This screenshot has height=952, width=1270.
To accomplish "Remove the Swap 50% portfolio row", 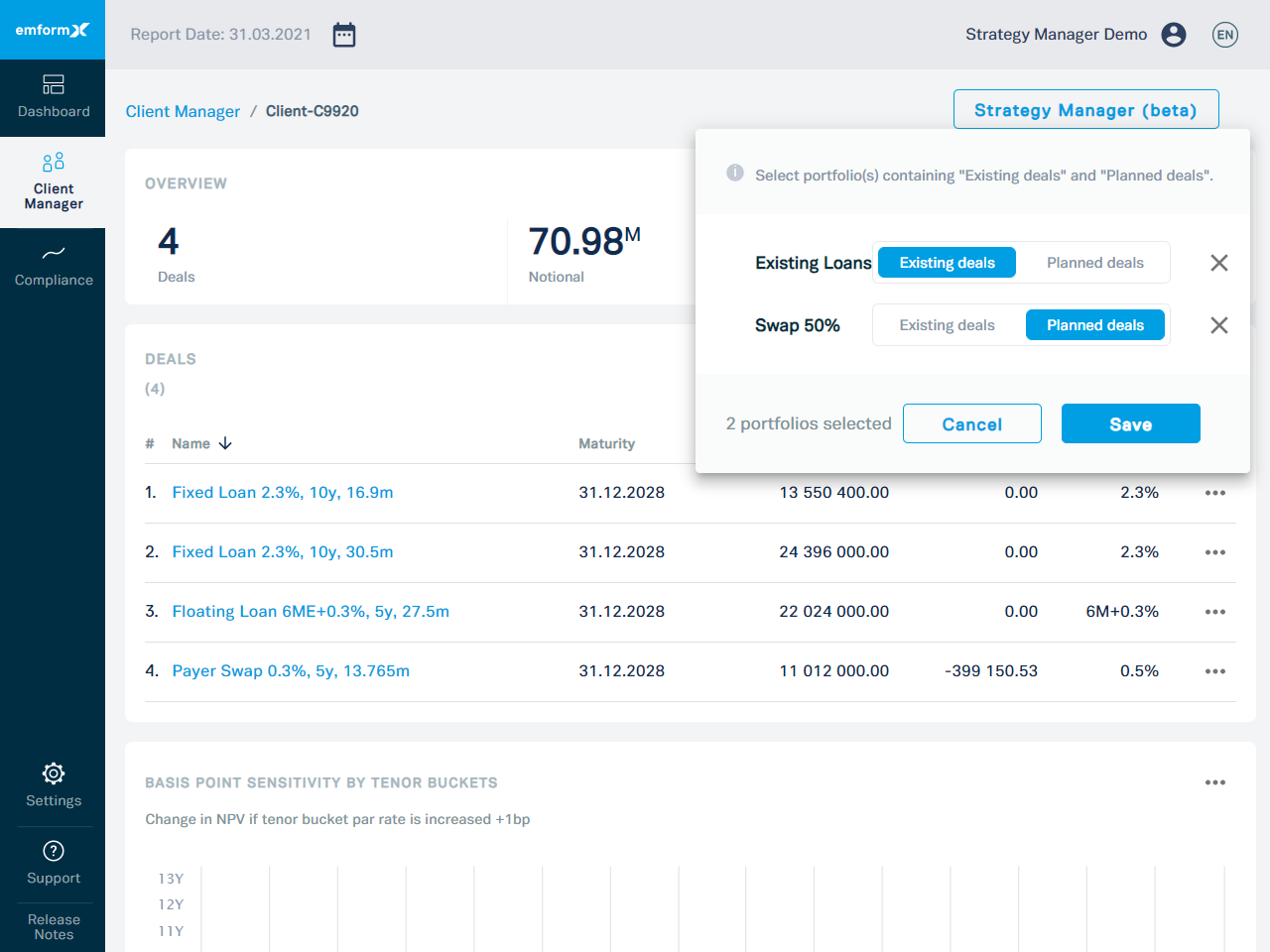I will [1218, 324].
